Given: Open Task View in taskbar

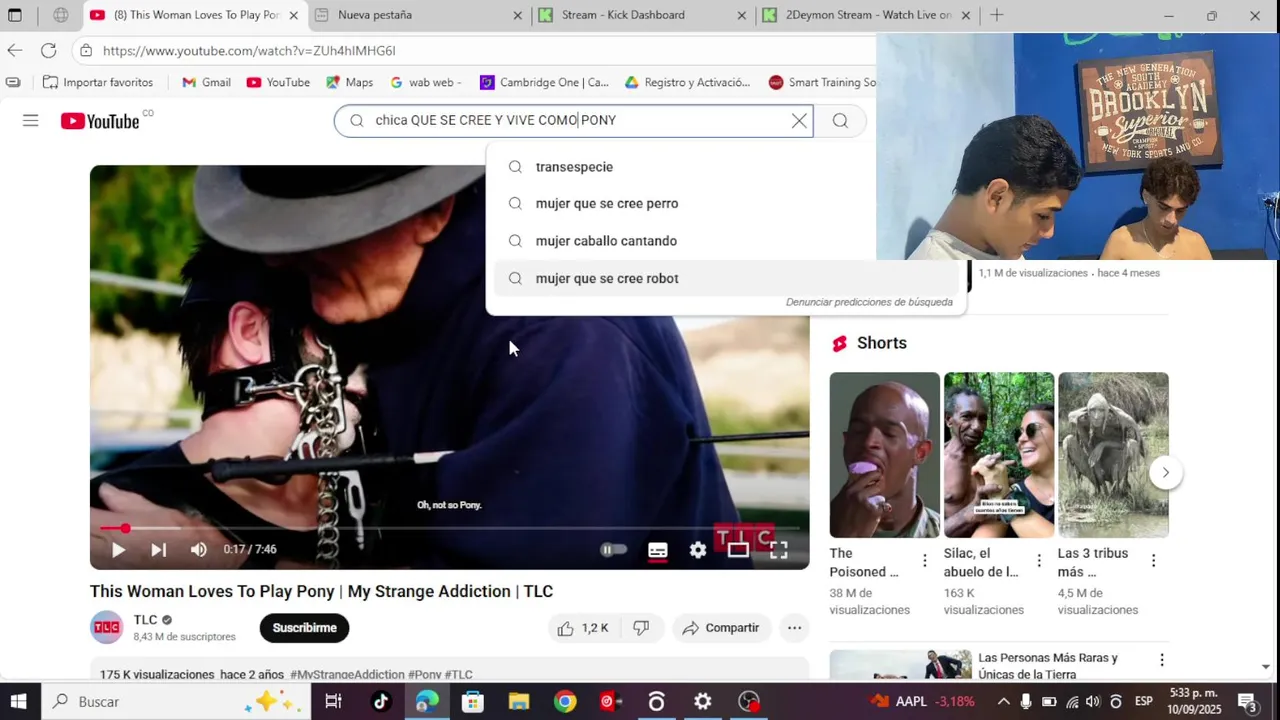Looking at the screenshot, I should click(333, 701).
